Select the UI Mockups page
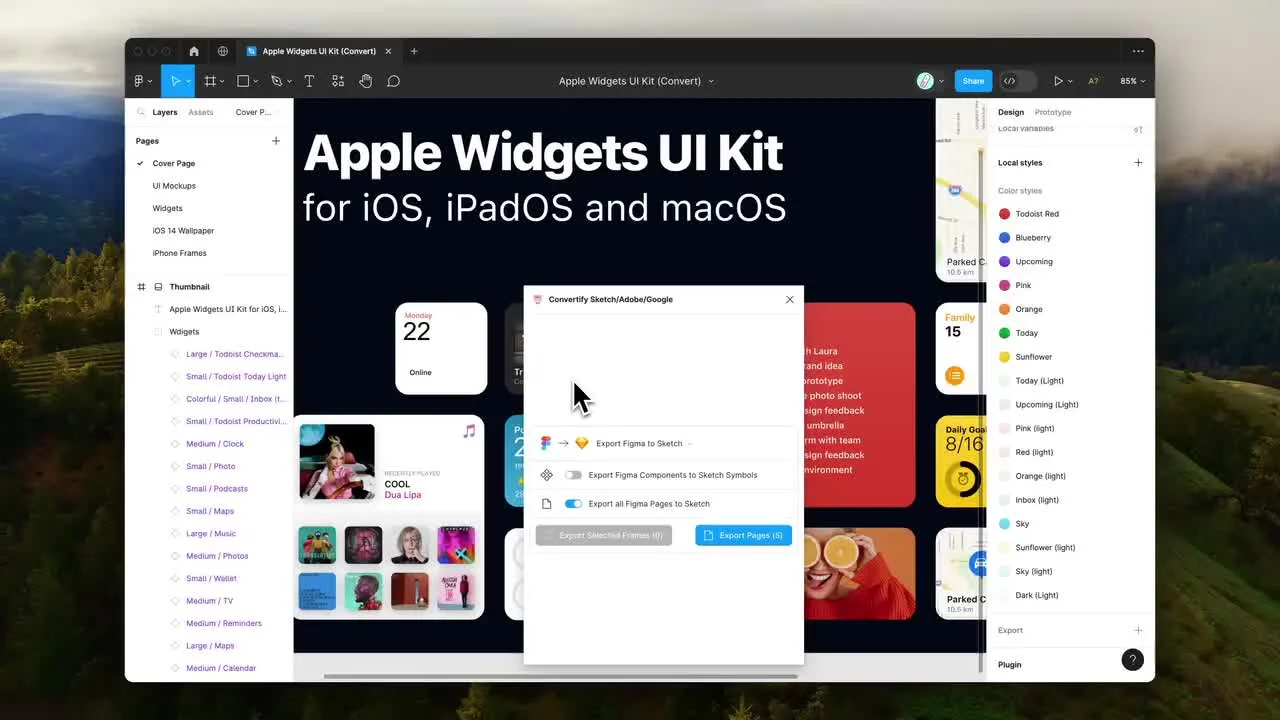This screenshot has height=720, width=1280. pyautogui.click(x=174, y=186)
